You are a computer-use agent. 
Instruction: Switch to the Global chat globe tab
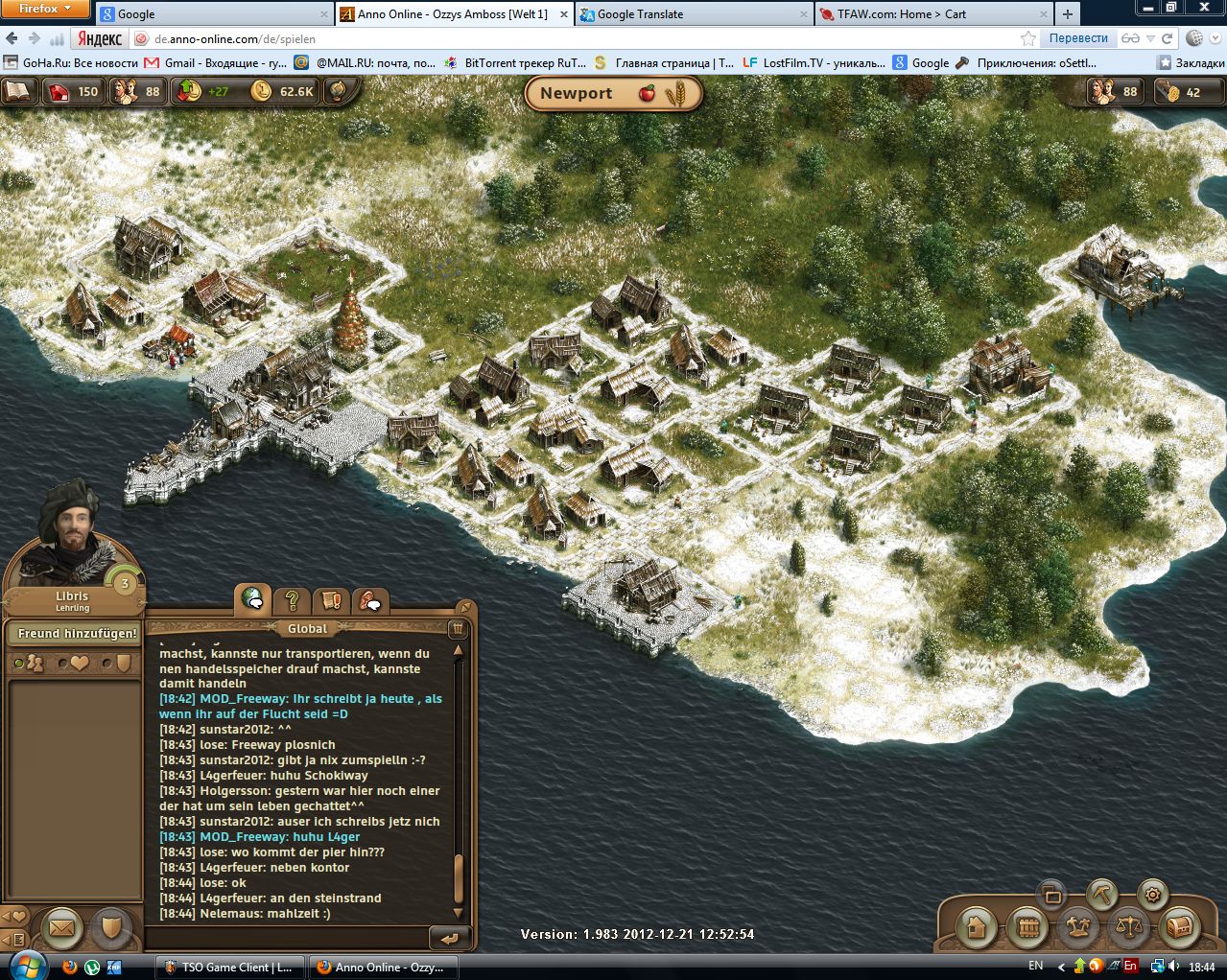[x=252, y=599]
